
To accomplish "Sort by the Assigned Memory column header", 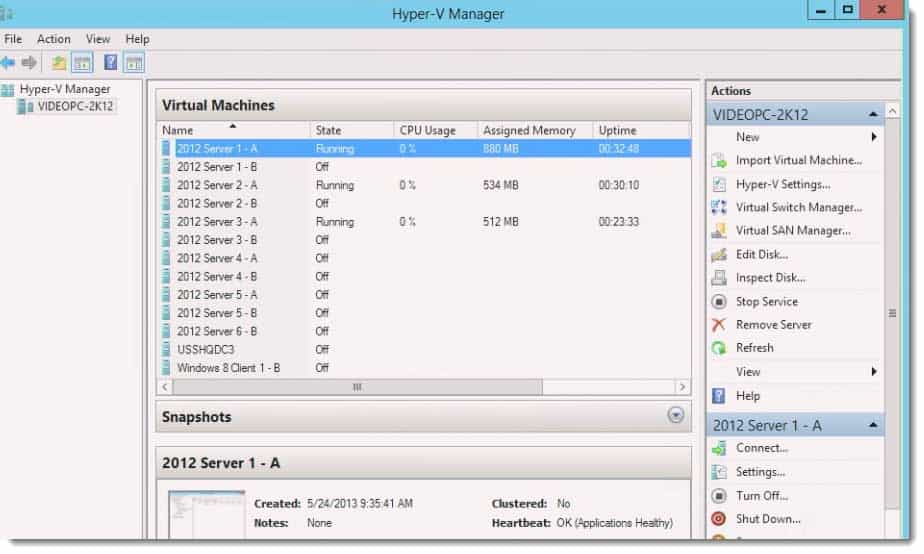I will pos(535,130).
